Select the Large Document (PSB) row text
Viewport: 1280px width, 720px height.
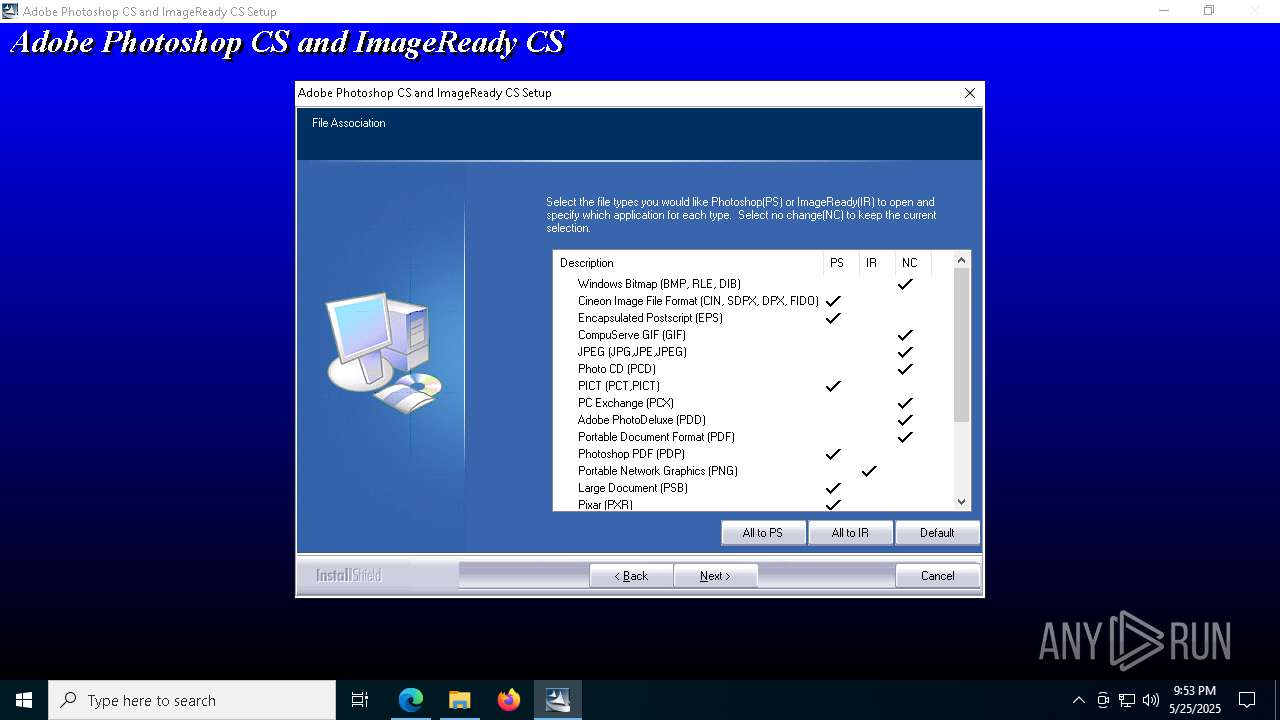click(x=633, y=488)
